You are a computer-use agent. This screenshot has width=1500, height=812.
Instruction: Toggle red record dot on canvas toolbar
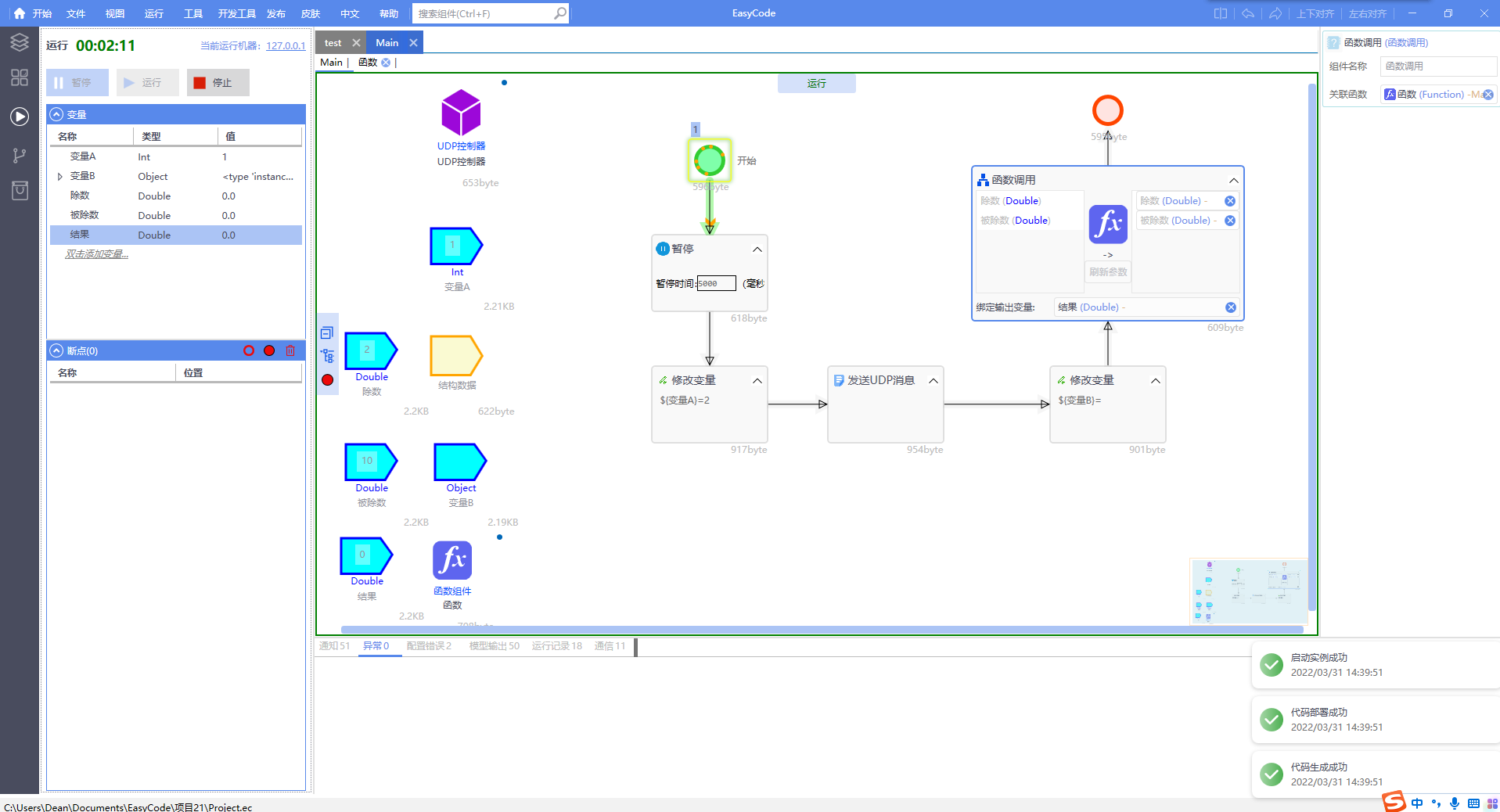(x=327, y=380)
